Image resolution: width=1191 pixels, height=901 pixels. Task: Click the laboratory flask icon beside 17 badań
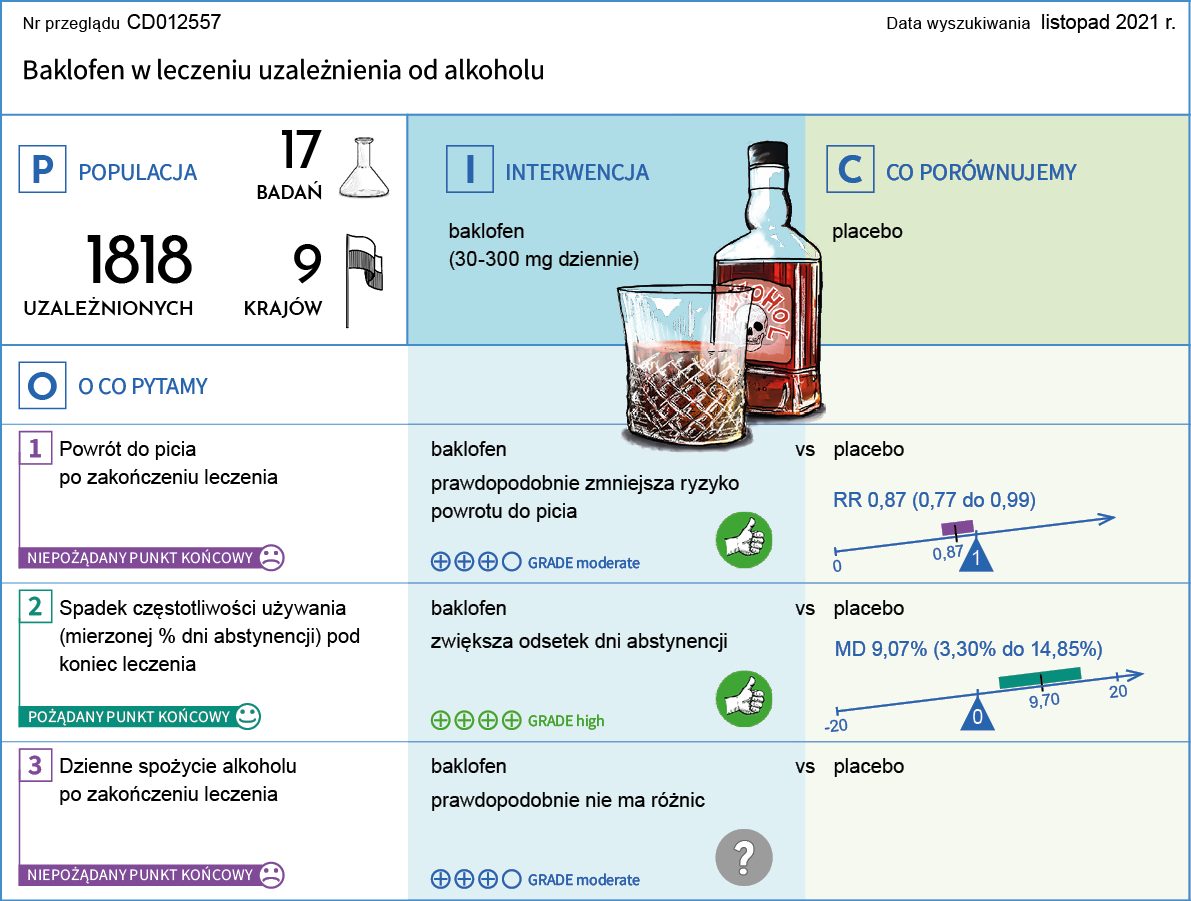[x=362, y=167]
